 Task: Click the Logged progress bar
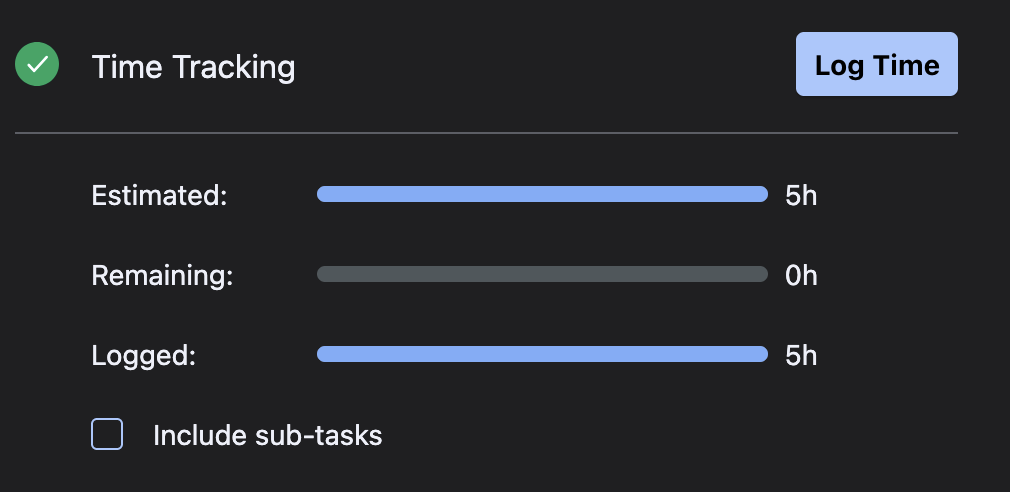pyautogui.click(x=542, y=354)
